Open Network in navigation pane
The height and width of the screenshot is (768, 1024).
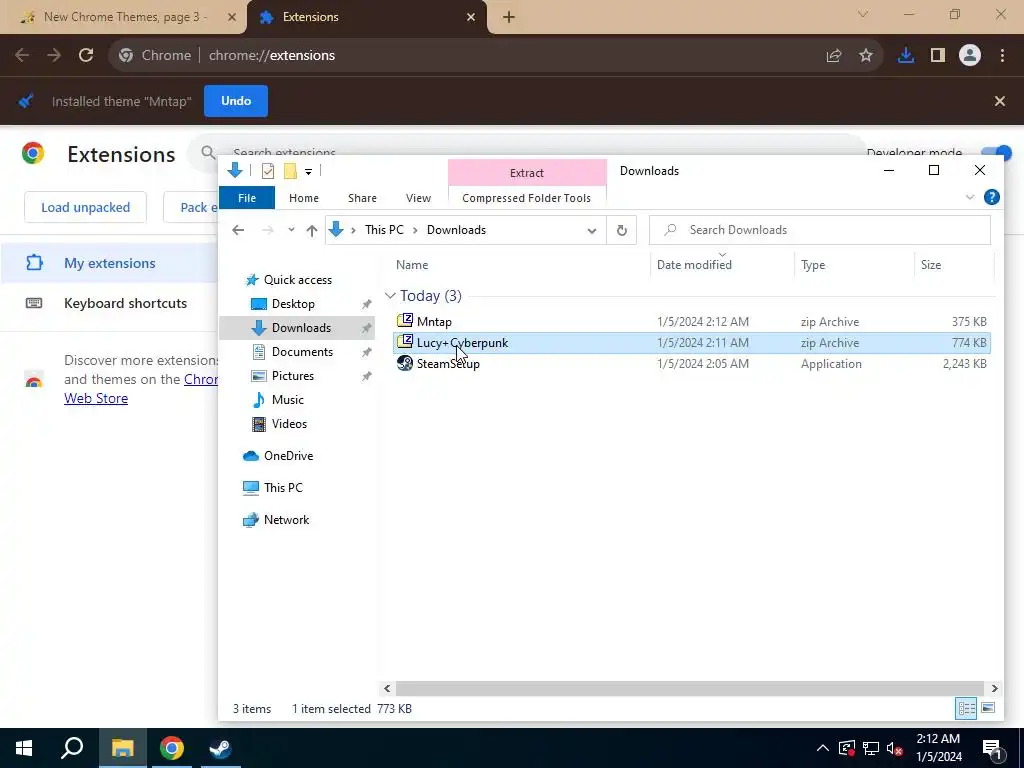click(286, 520)
